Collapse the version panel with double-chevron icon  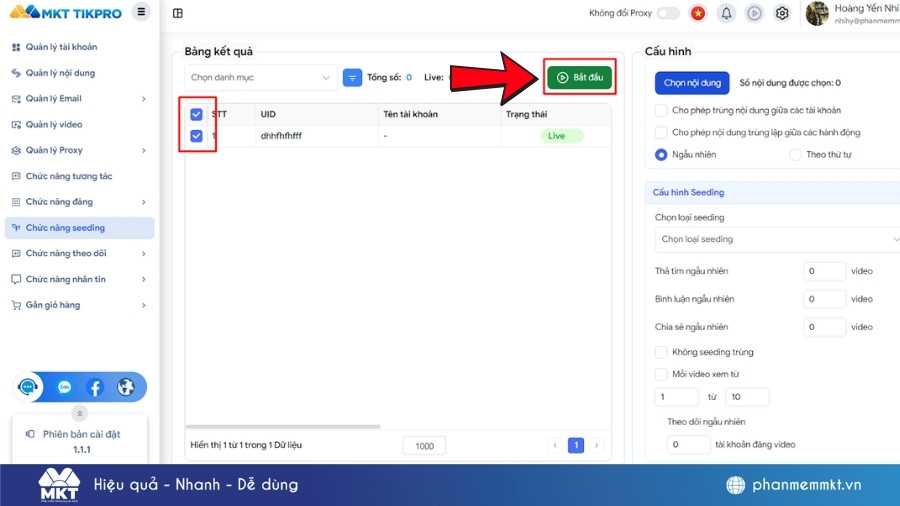pos(80,413)
